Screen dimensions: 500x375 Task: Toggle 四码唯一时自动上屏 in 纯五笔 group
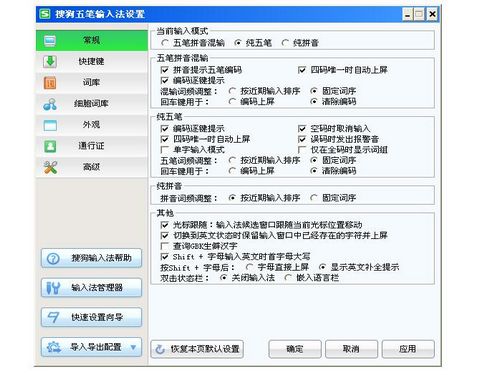point(164,139)
